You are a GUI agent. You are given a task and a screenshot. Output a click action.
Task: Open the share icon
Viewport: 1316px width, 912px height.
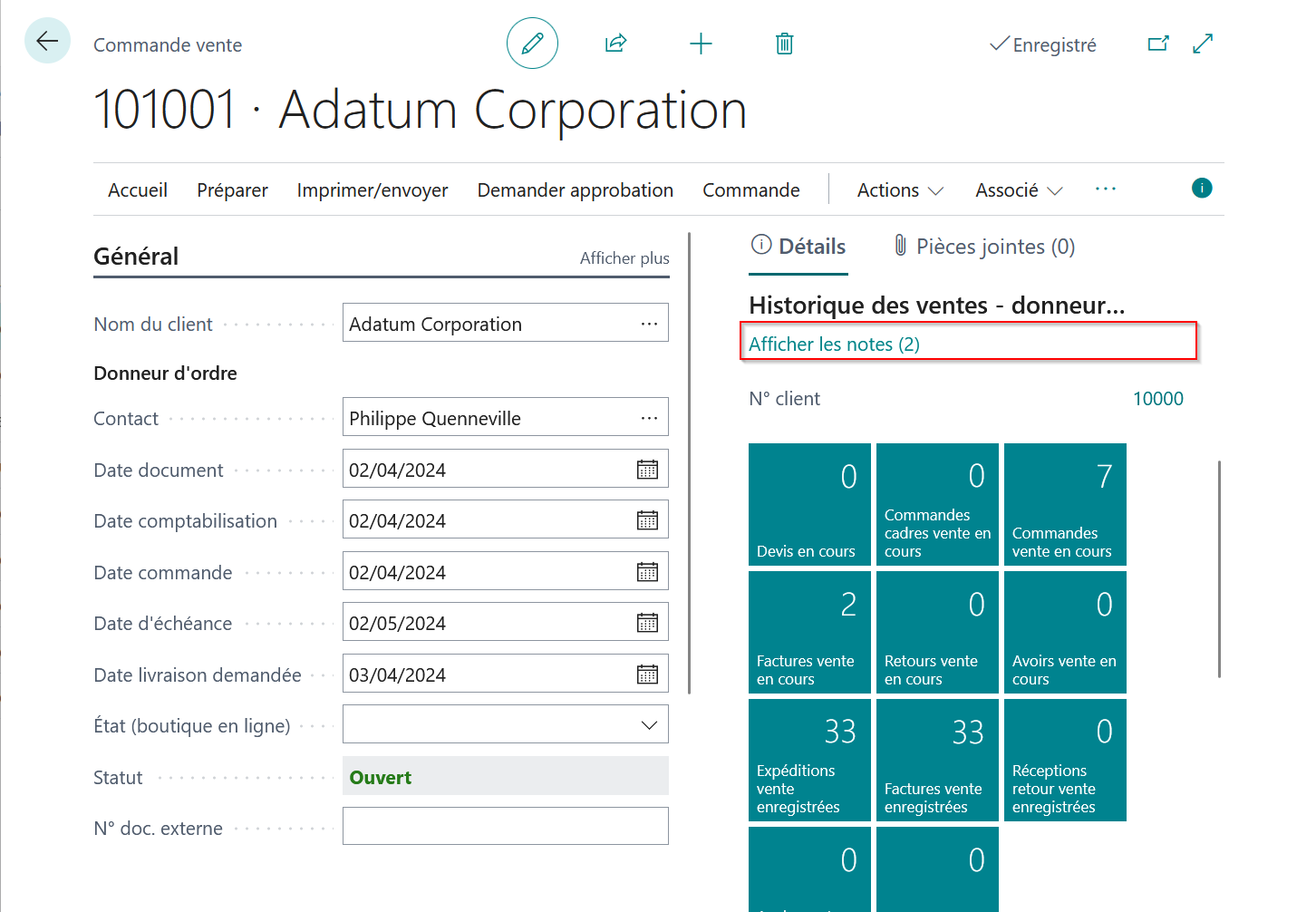(x=615, y=44)
